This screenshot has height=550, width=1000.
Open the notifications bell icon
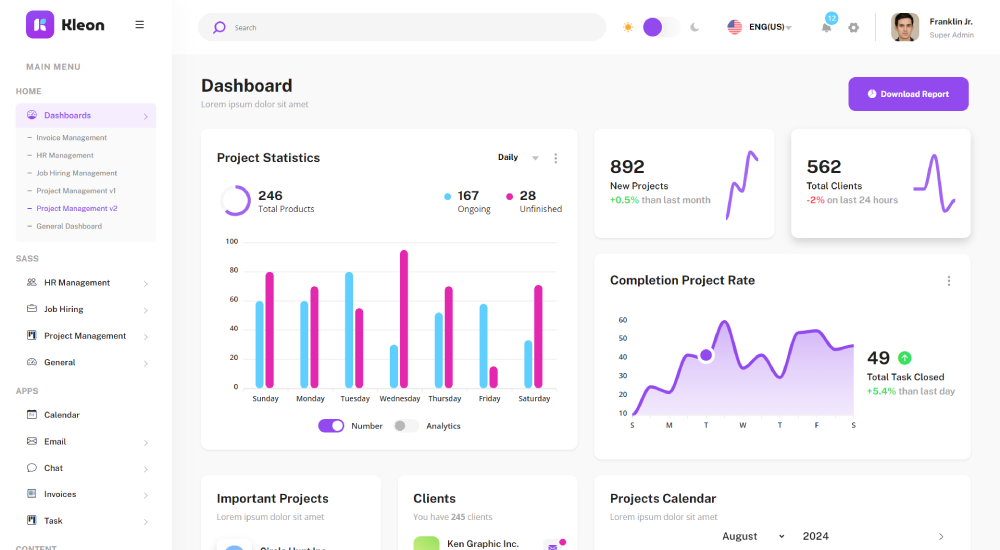pyautogui.click(x=826, y=27)
